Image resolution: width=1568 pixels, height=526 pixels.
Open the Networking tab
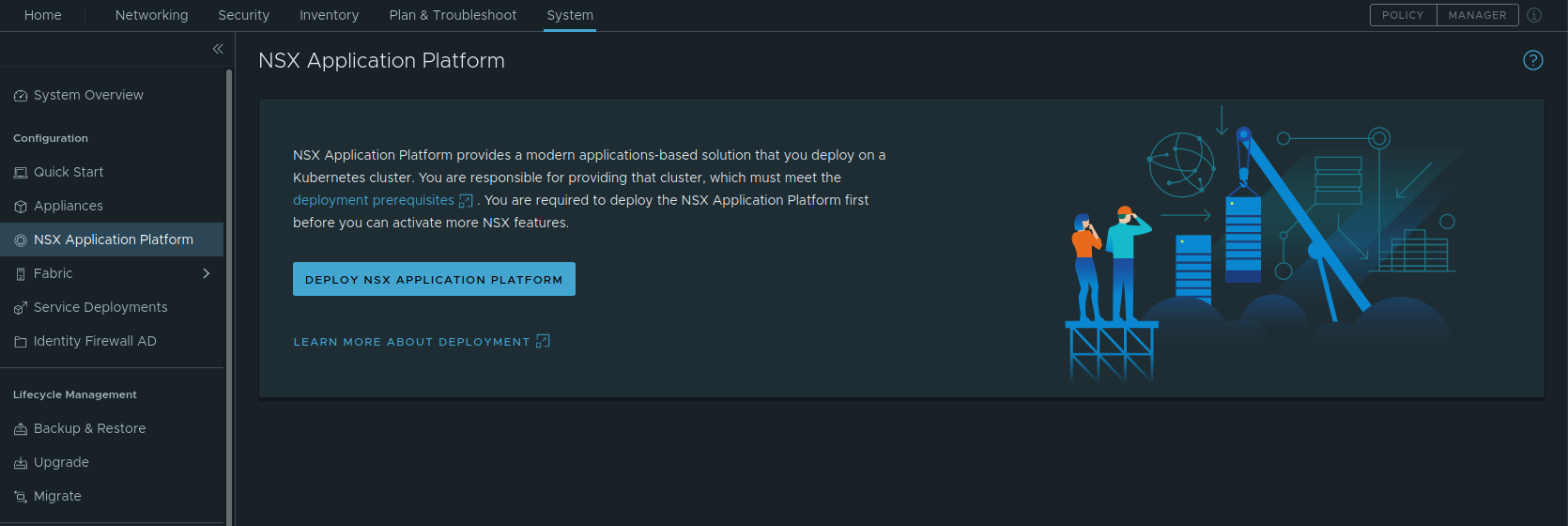151,15
